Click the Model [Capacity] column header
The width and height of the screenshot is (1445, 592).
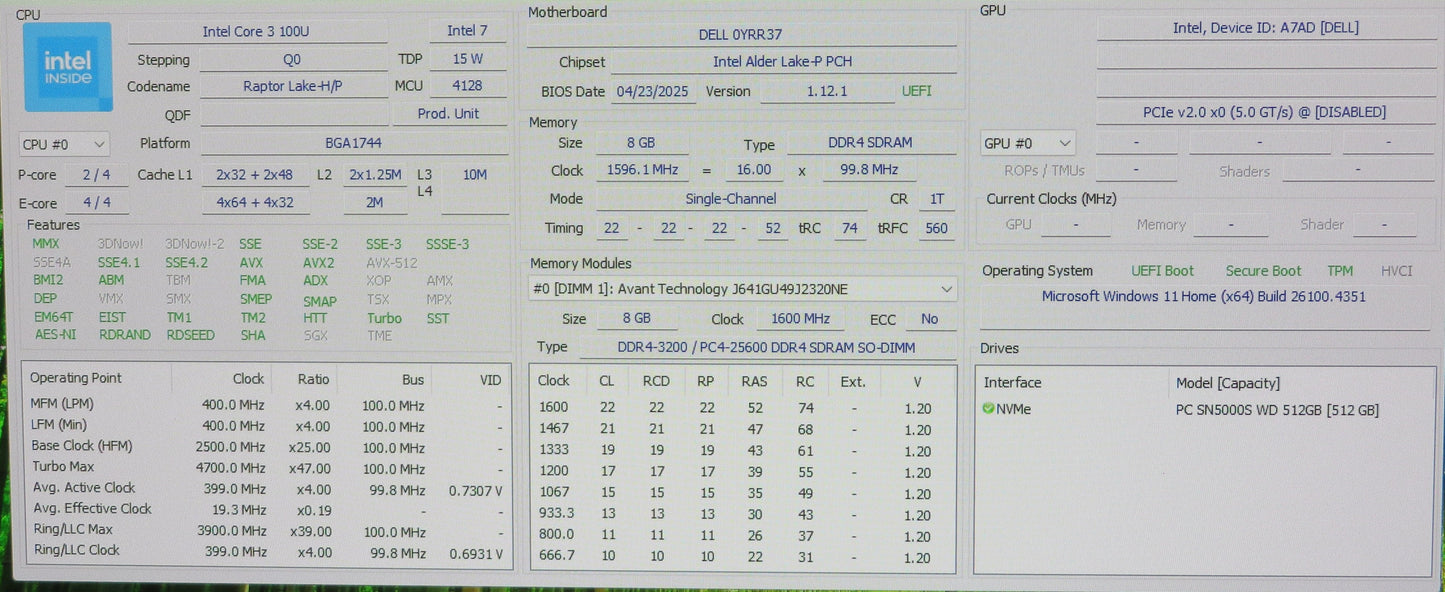click(x=1228, y=383)
